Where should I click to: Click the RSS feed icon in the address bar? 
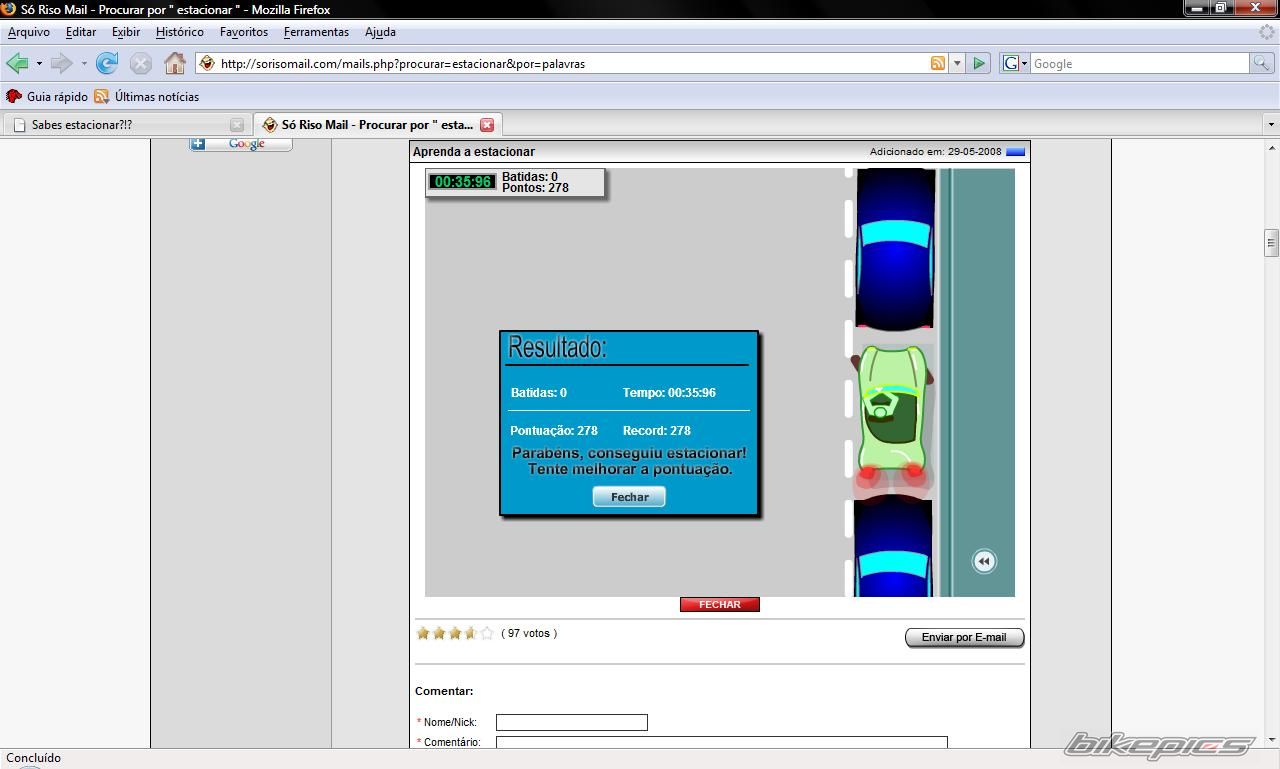pos(937,63)
